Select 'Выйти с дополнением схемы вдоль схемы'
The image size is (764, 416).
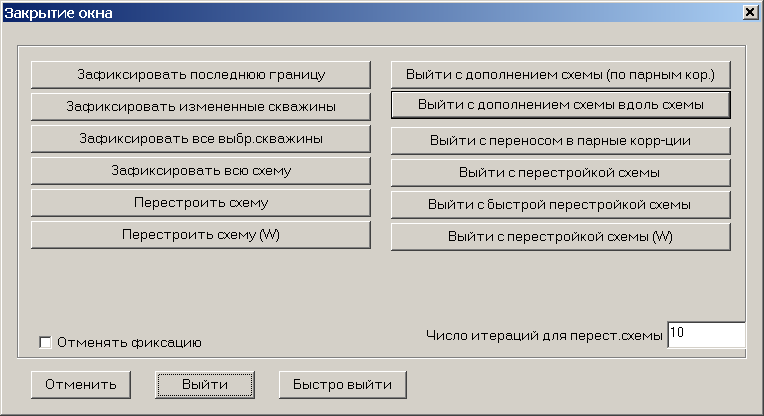click(x=560, y=105)
